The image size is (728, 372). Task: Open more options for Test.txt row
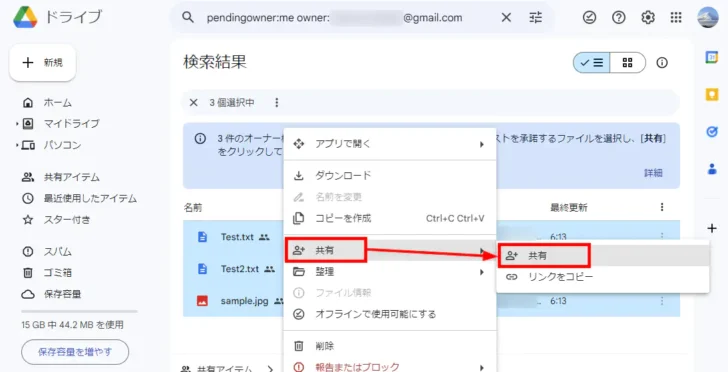pyautogui.click(x=662, y=237)
